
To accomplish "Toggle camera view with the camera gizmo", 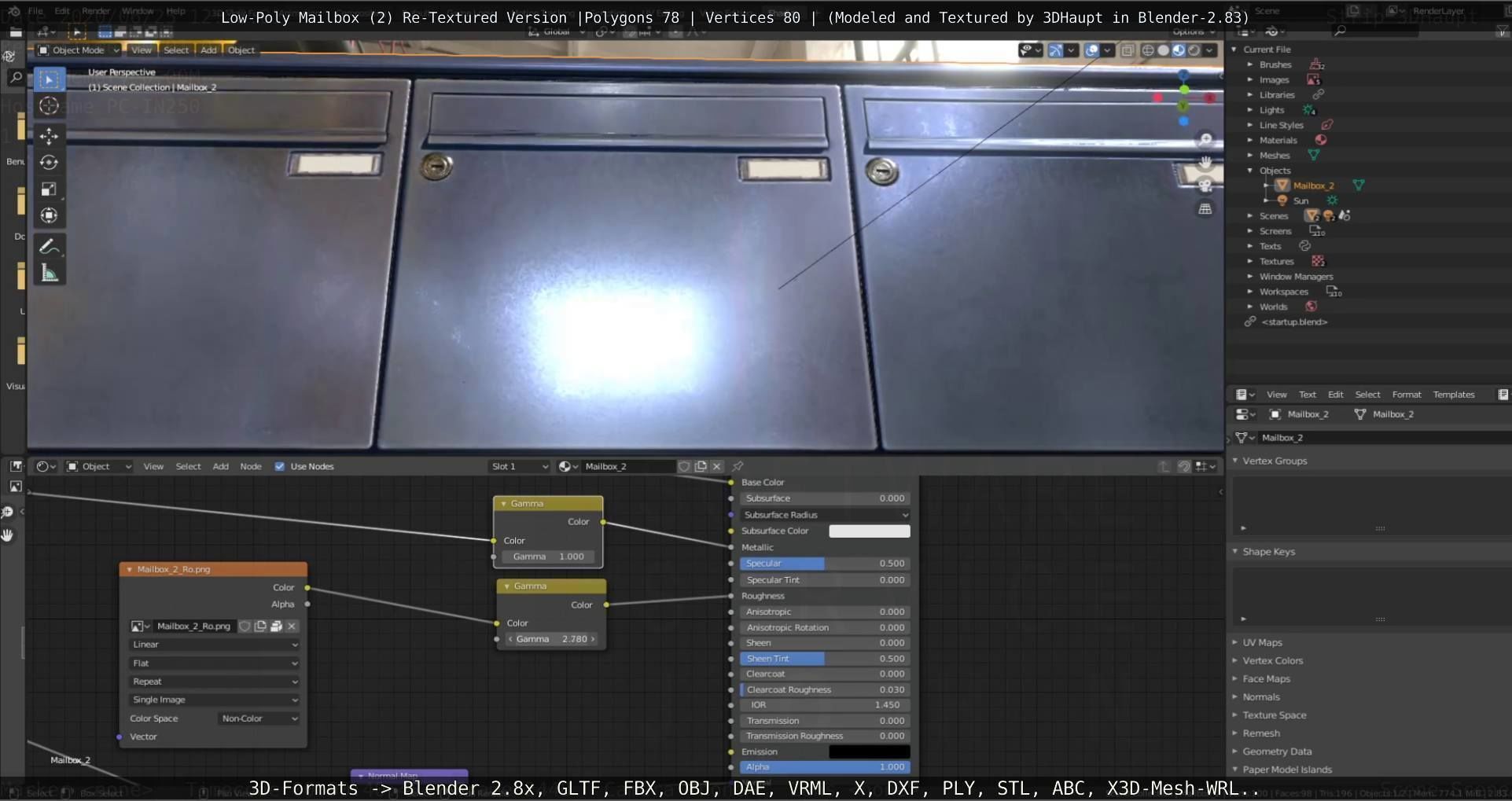I will click(1205, 186).
